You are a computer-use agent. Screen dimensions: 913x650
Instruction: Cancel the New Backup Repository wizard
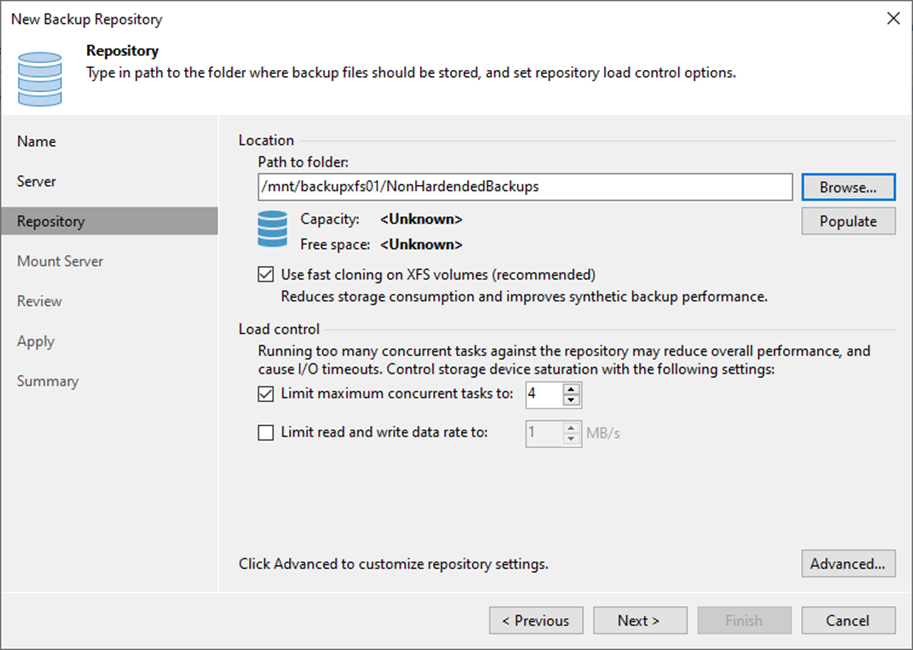point(847,620)
